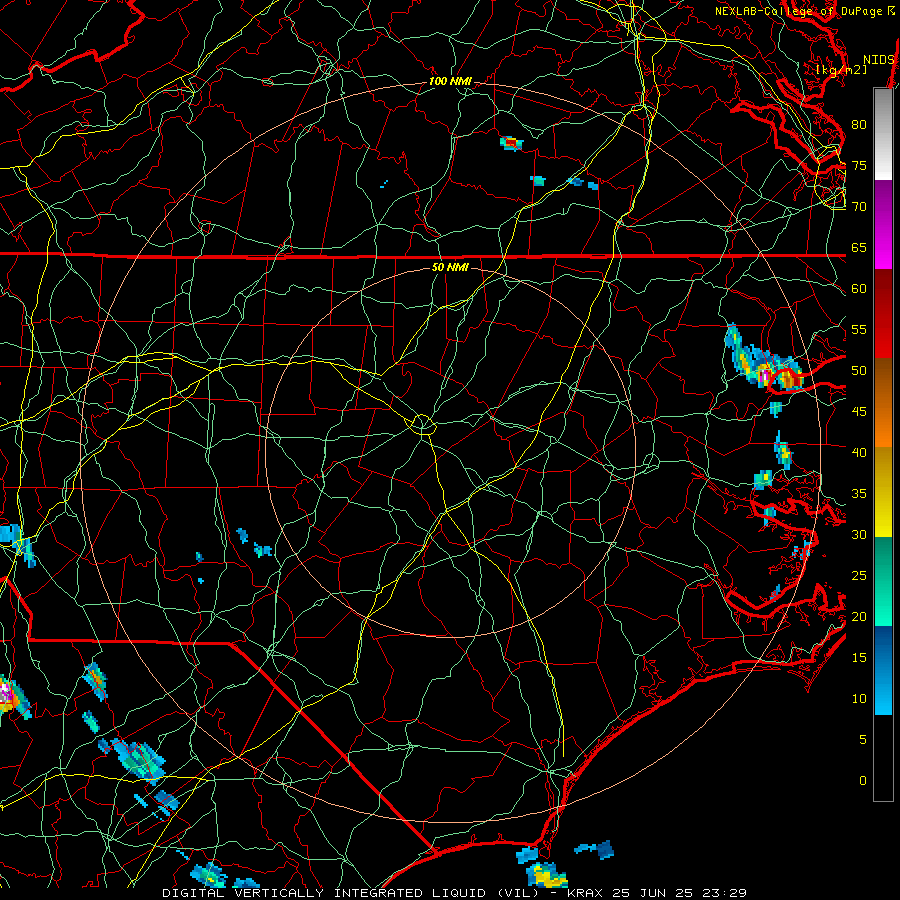
Task: Click the scale value 0
Action: (x=863, y=781)
